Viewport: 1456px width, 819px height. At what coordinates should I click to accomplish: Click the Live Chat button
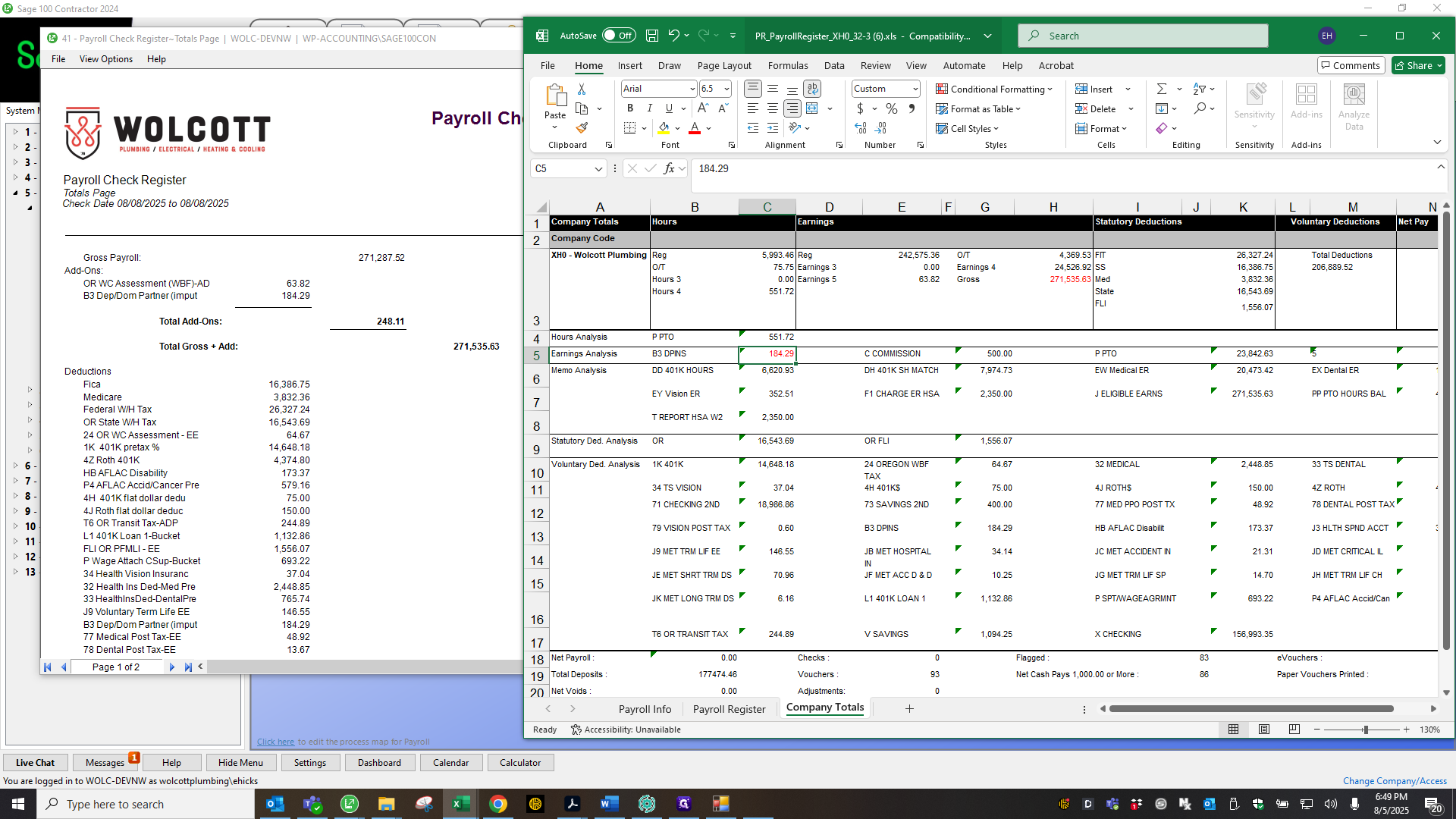[x=35, y=763]
